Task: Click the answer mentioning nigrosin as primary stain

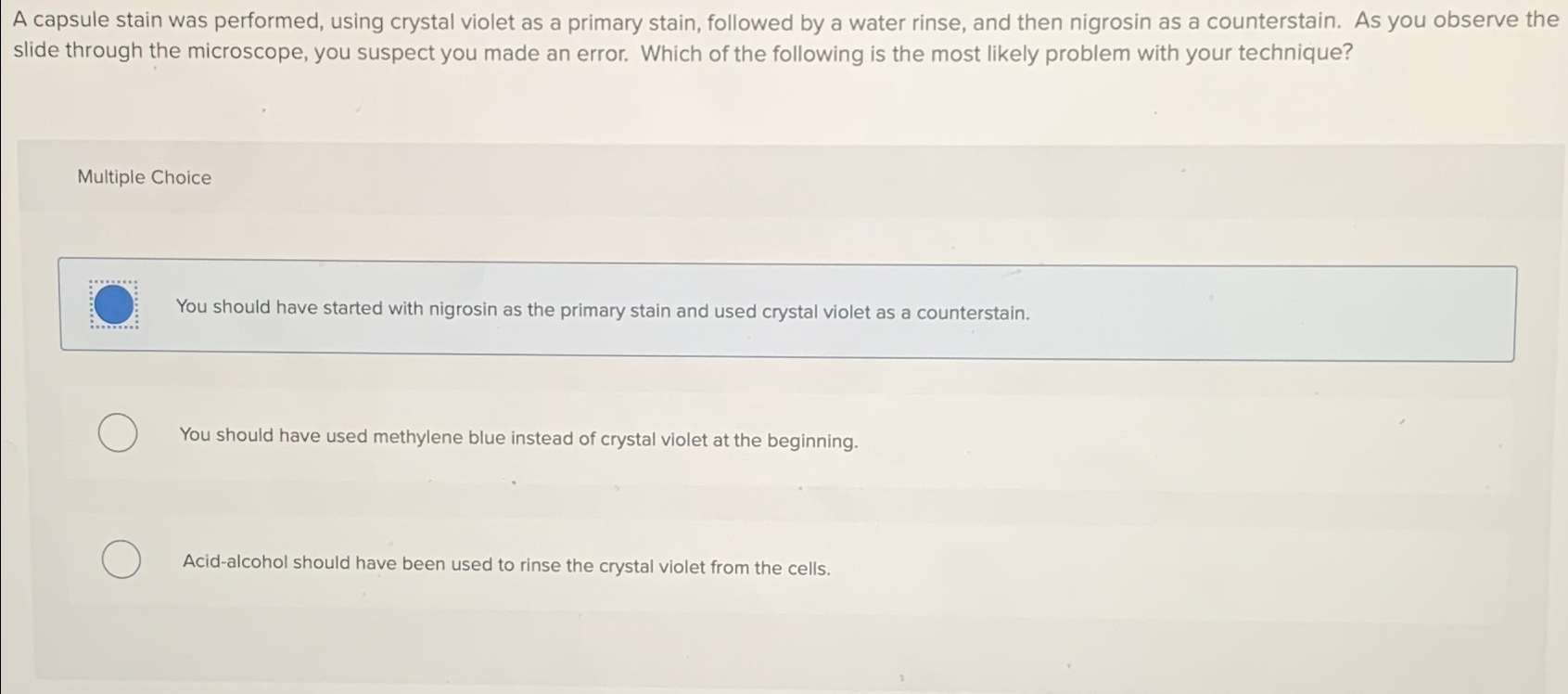Action: pos(604,313)
